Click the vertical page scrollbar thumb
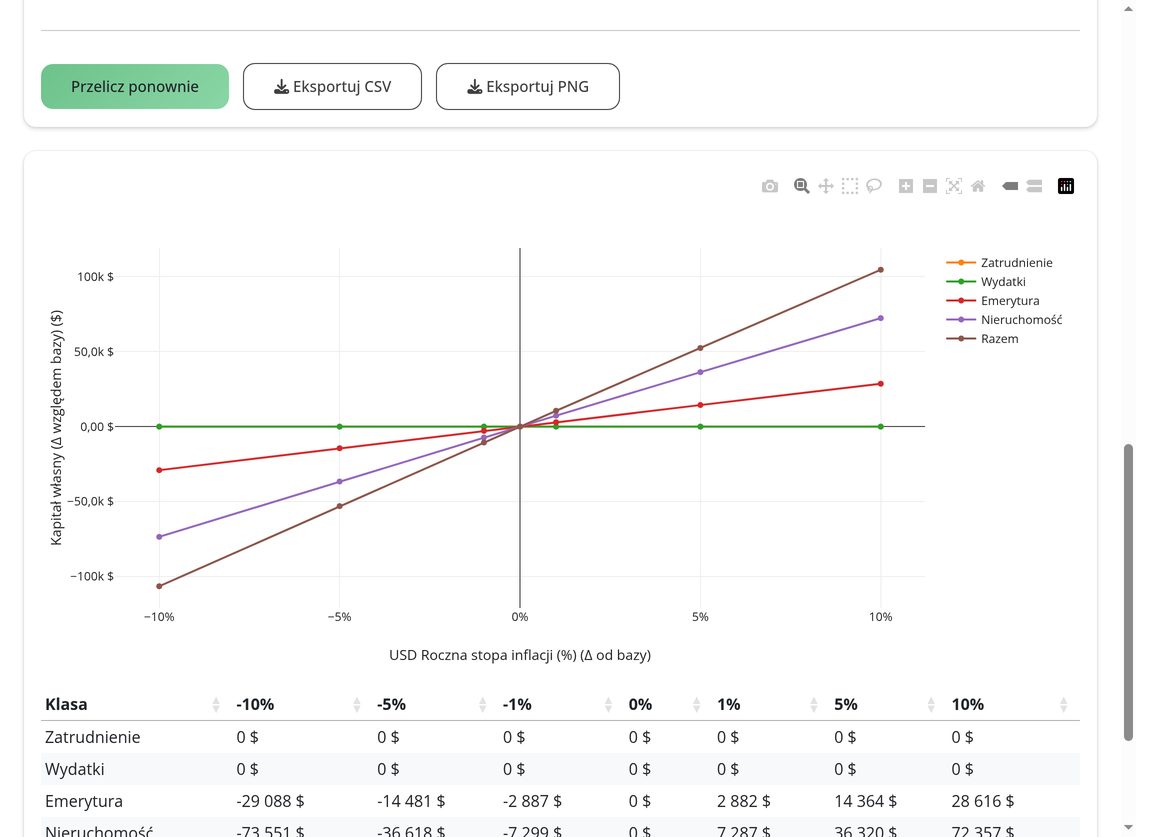 coord(1128,592)
